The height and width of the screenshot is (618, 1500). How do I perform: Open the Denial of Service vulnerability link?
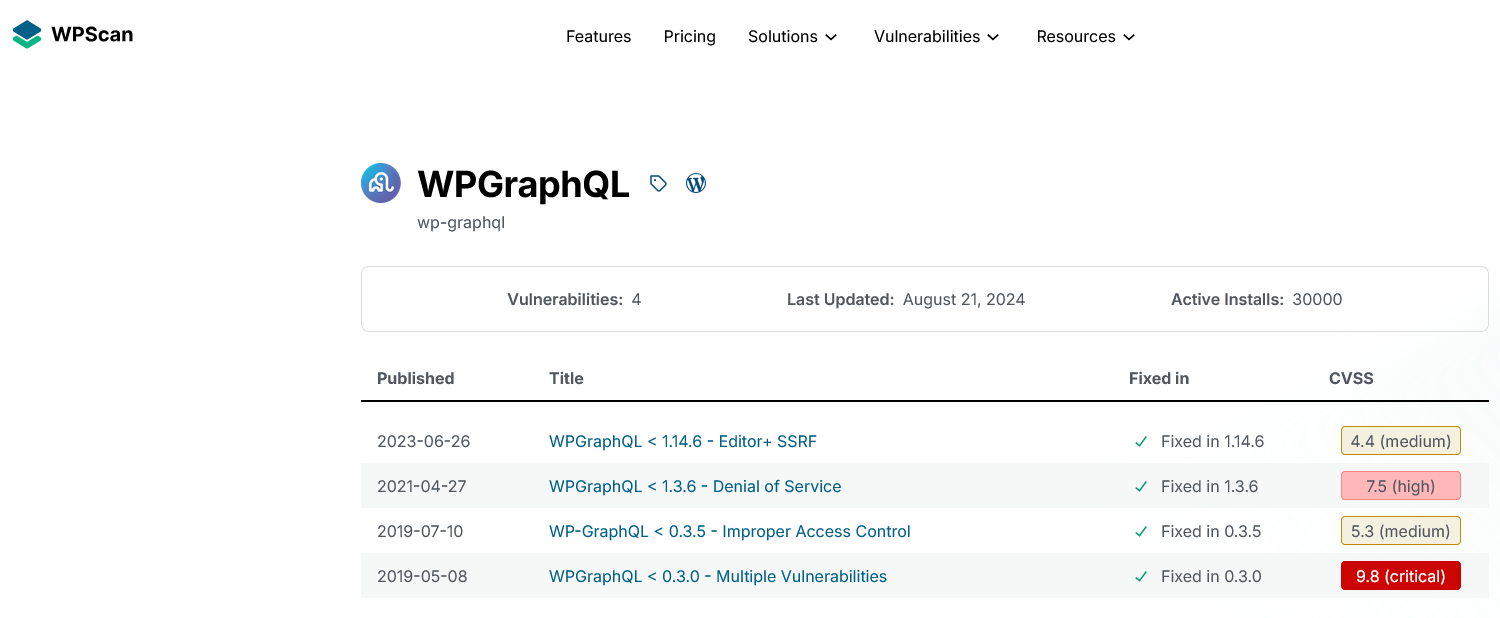pos(695,486)
